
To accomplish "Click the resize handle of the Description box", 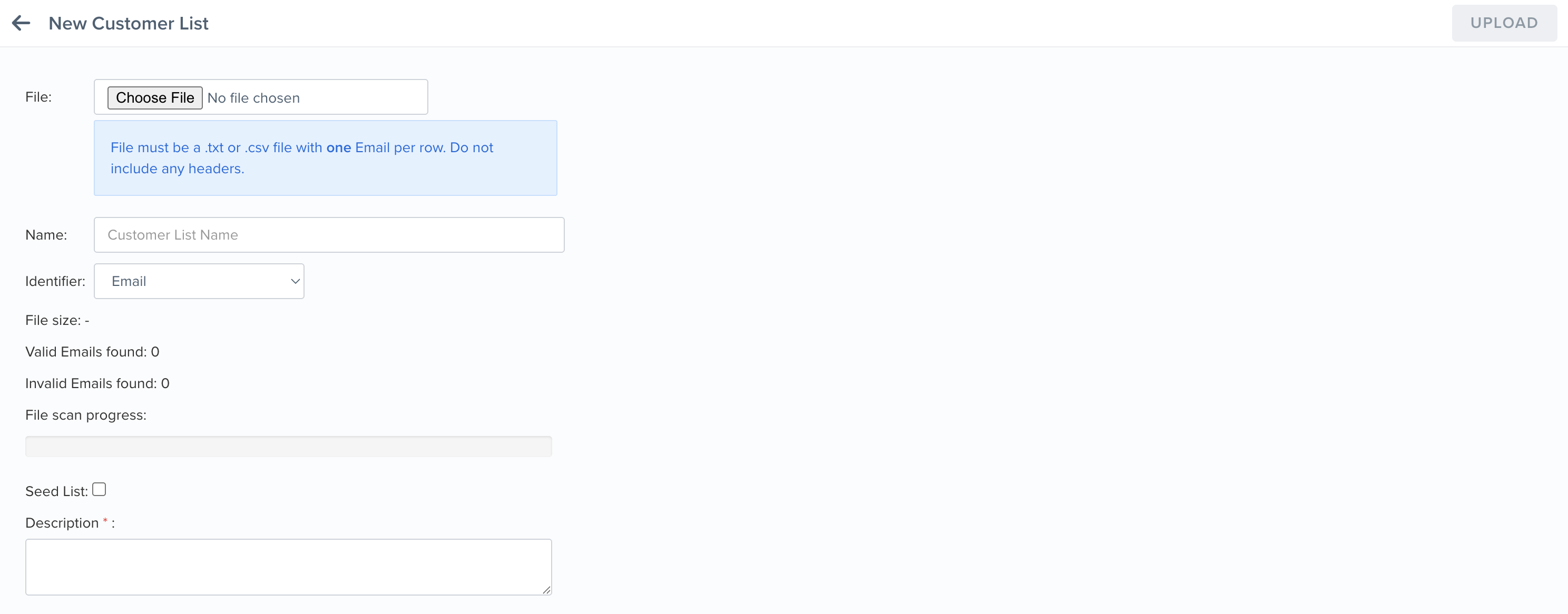I will pos(546,589).
